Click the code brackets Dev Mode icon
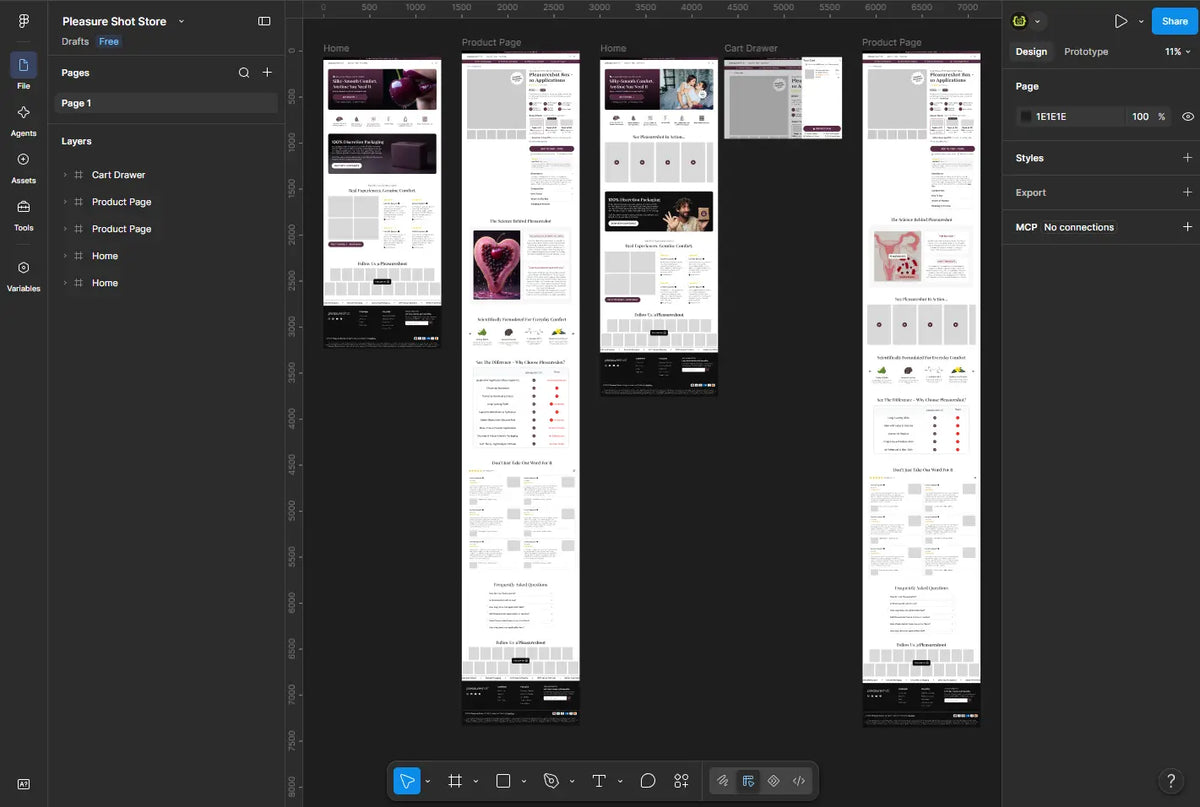The width and height of the screenshot is (1200, 807). click(x=799, y=781)
